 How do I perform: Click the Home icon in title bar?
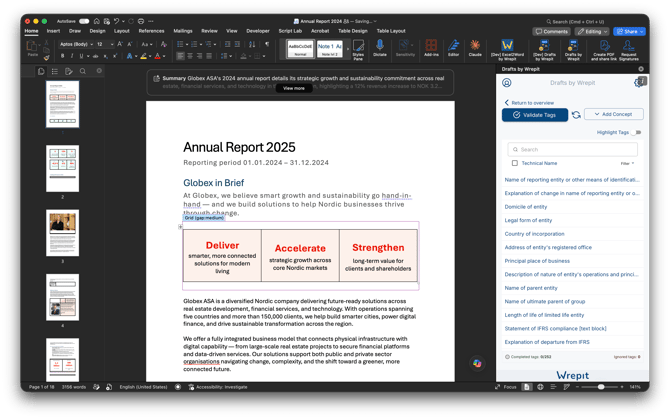point(97,21)
